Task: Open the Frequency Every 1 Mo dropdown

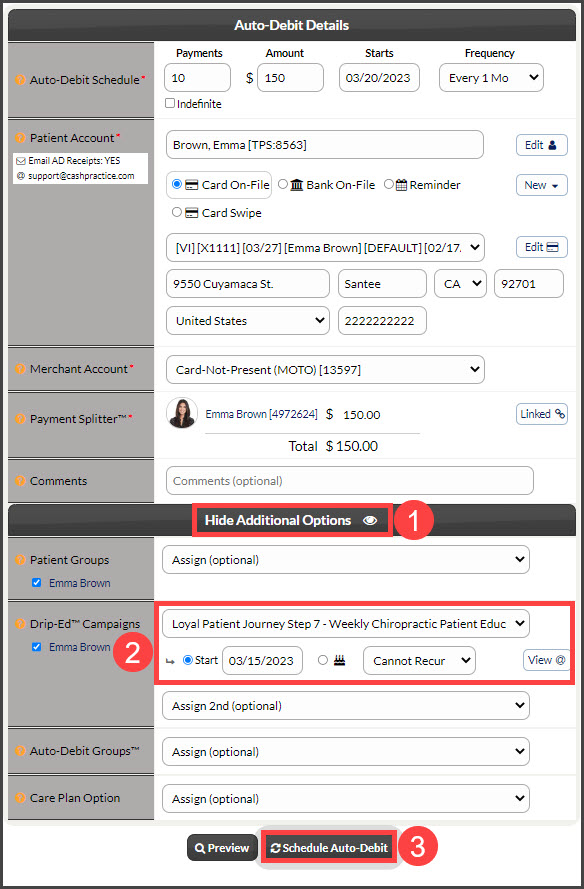Action: [x=491, y=78]
